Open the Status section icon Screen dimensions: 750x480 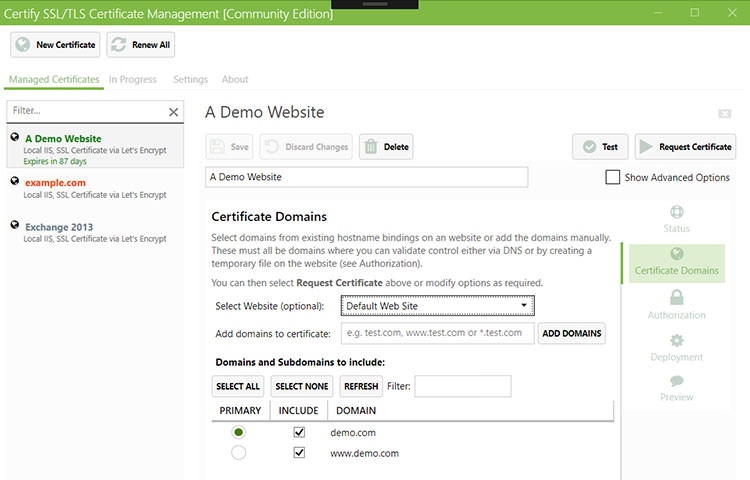677,212
